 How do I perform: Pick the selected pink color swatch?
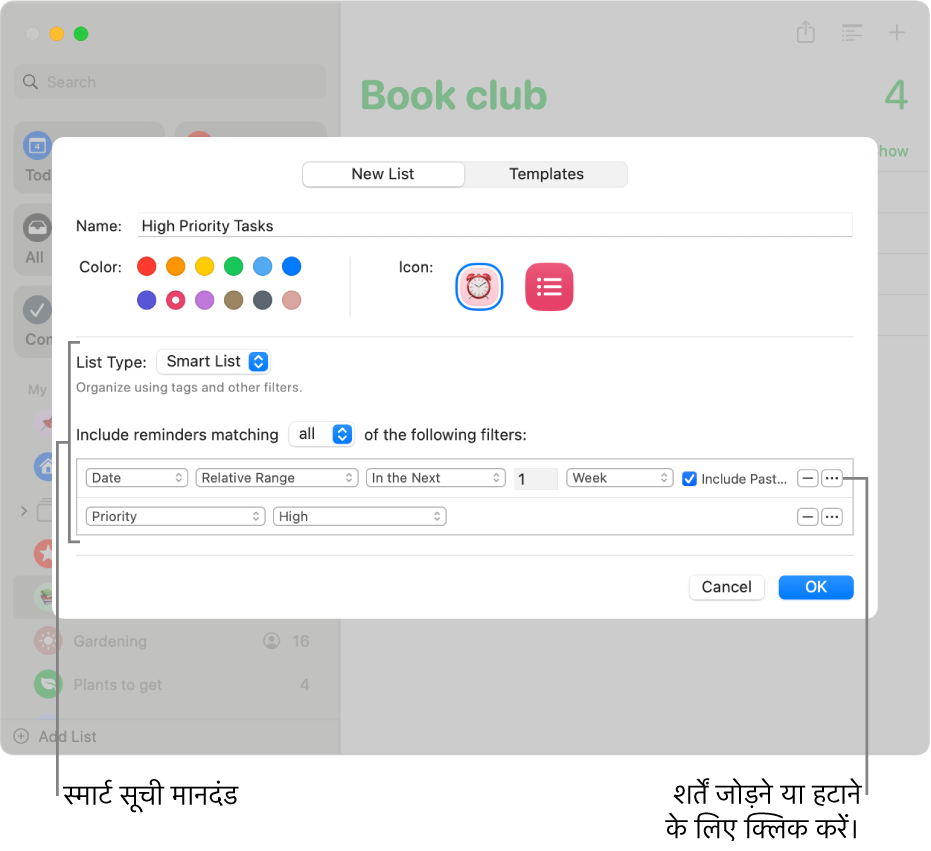(176, 300)
